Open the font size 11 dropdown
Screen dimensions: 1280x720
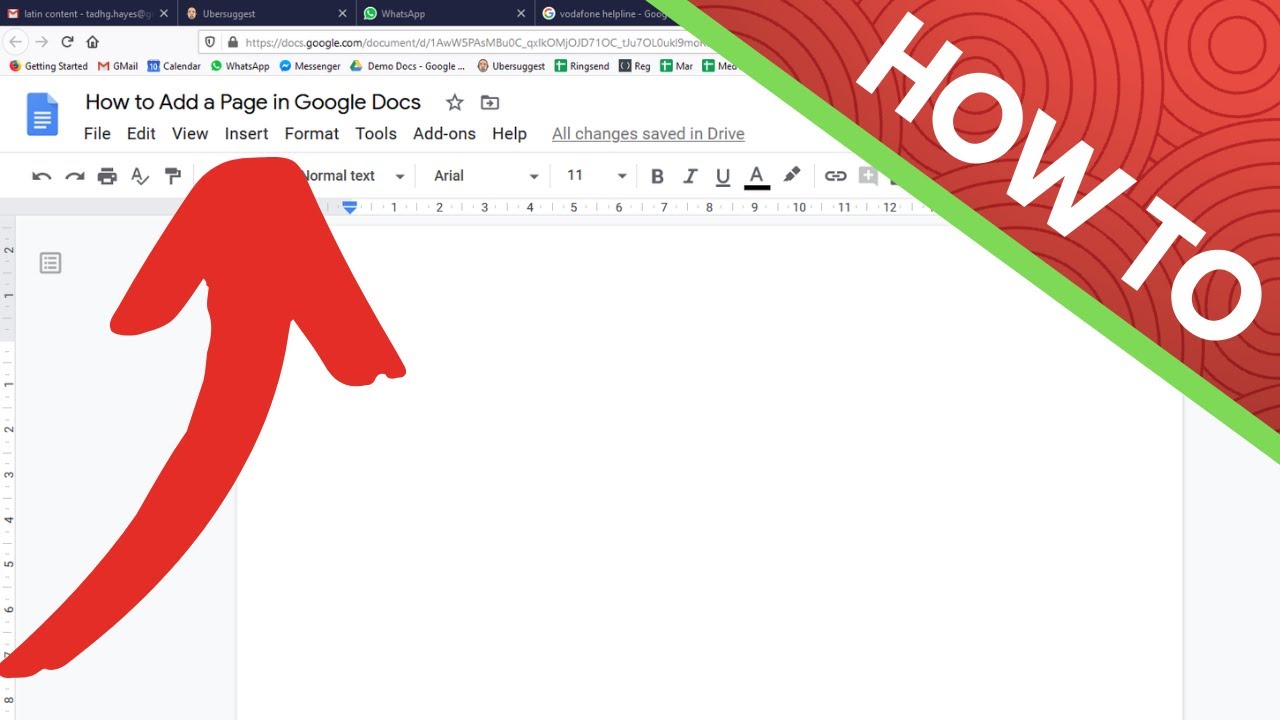pos(596,176)
